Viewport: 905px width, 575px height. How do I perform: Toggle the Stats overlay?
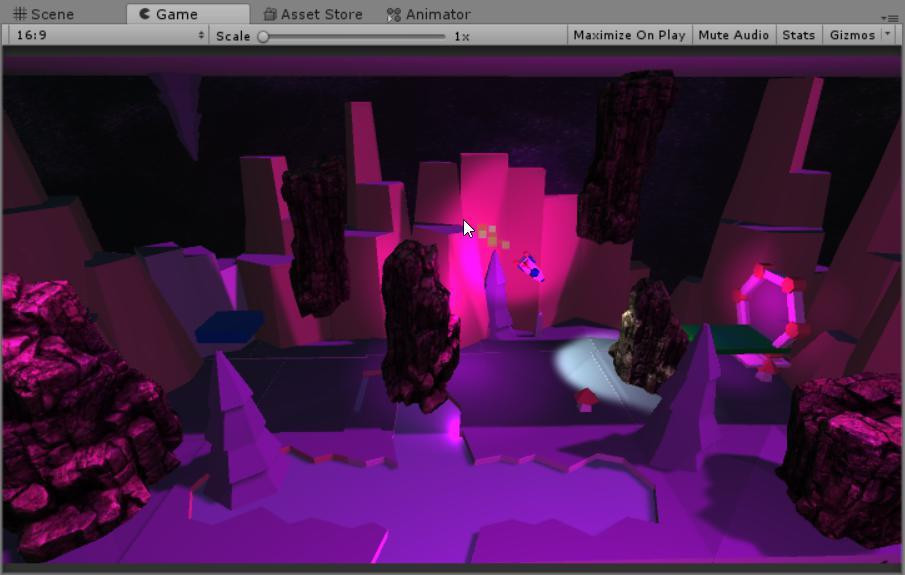[799, 35]
